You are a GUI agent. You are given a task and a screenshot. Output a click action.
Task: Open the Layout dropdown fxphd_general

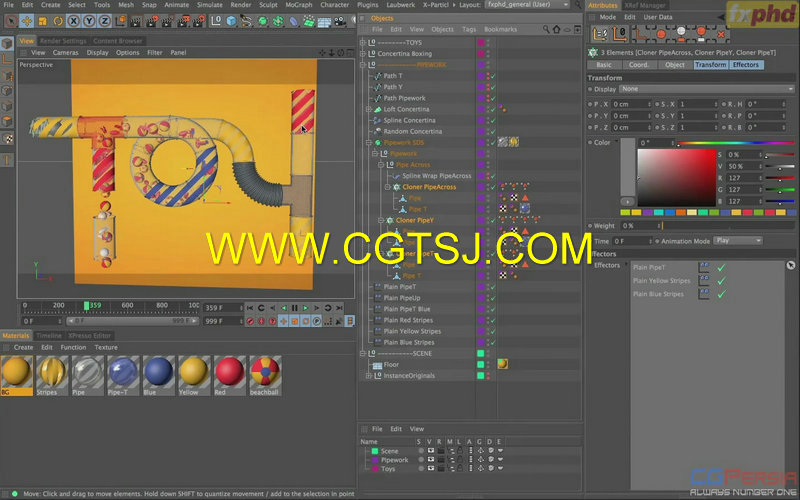click(x=527, y=5)
